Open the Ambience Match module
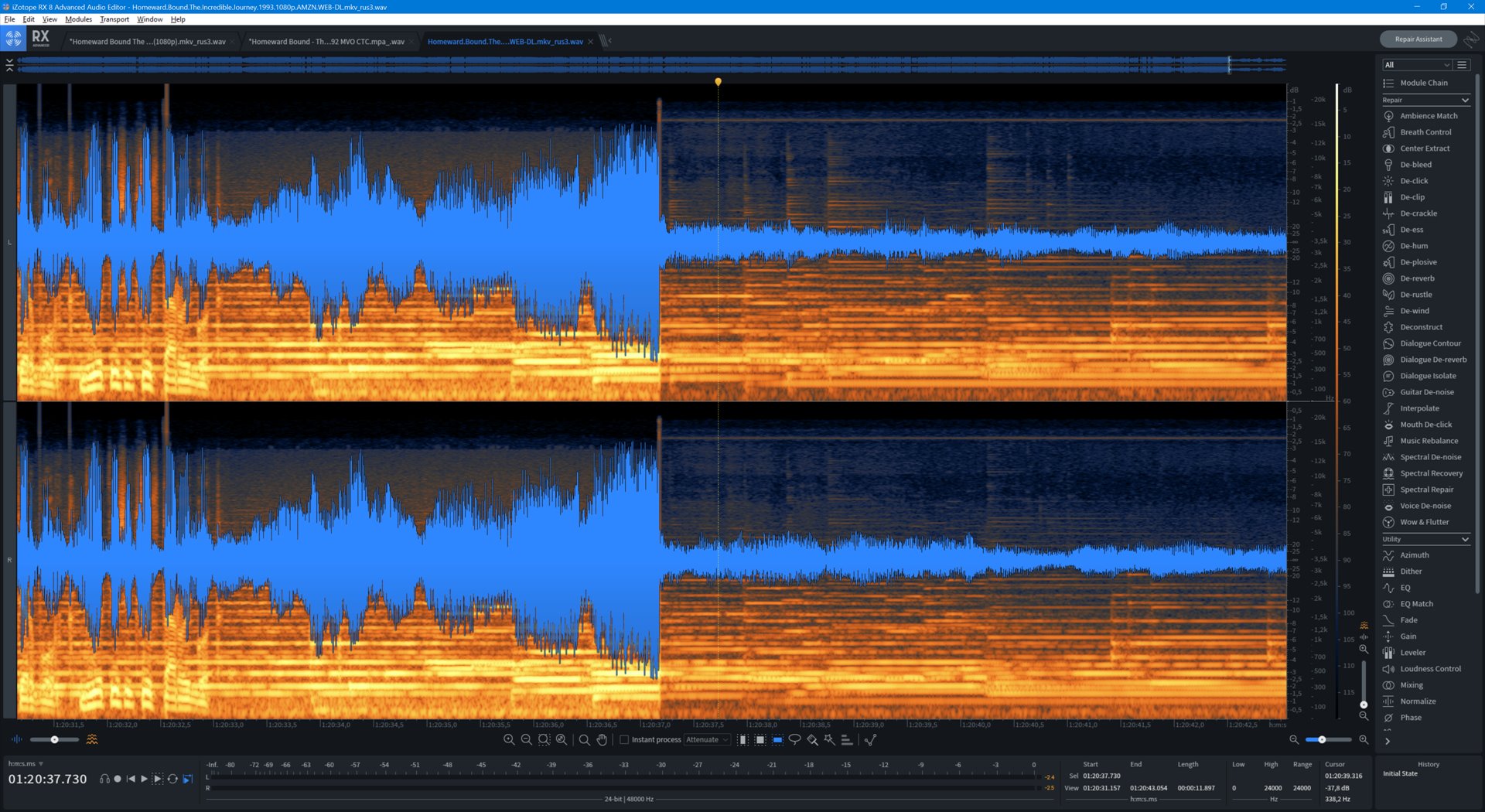1485x812 pixels. pos(1428,116)
